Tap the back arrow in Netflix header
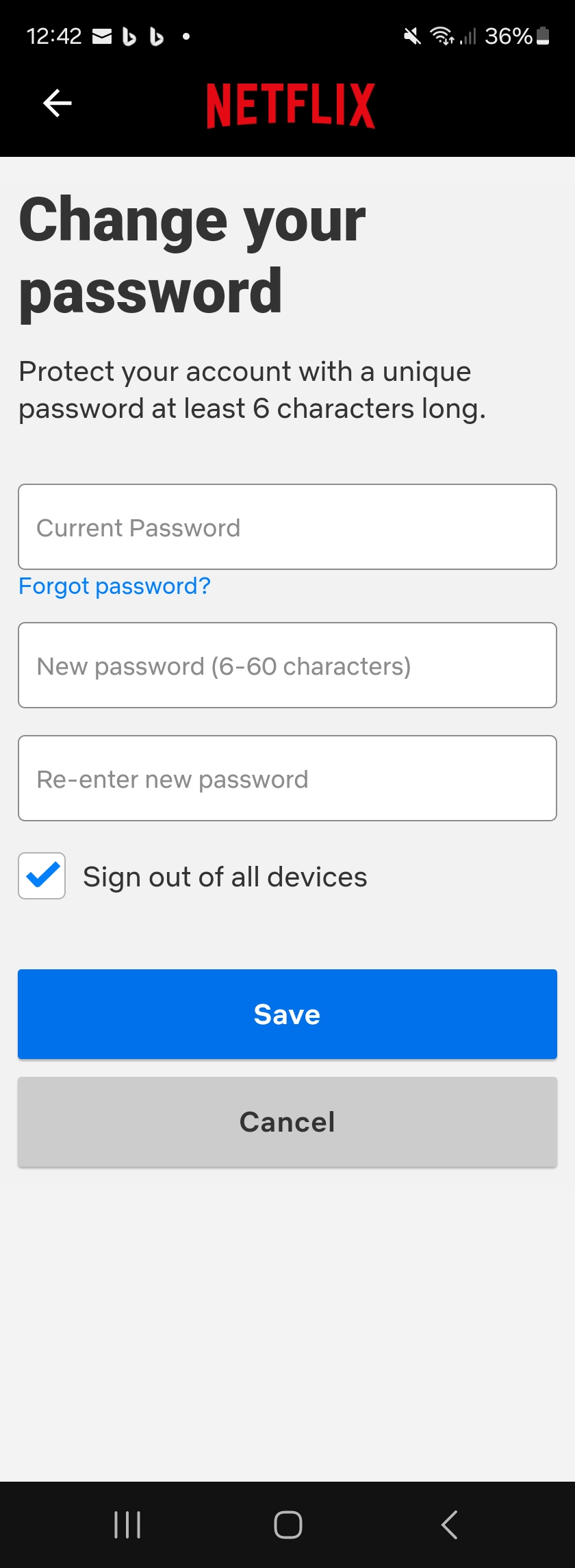 tap(57, 103)
